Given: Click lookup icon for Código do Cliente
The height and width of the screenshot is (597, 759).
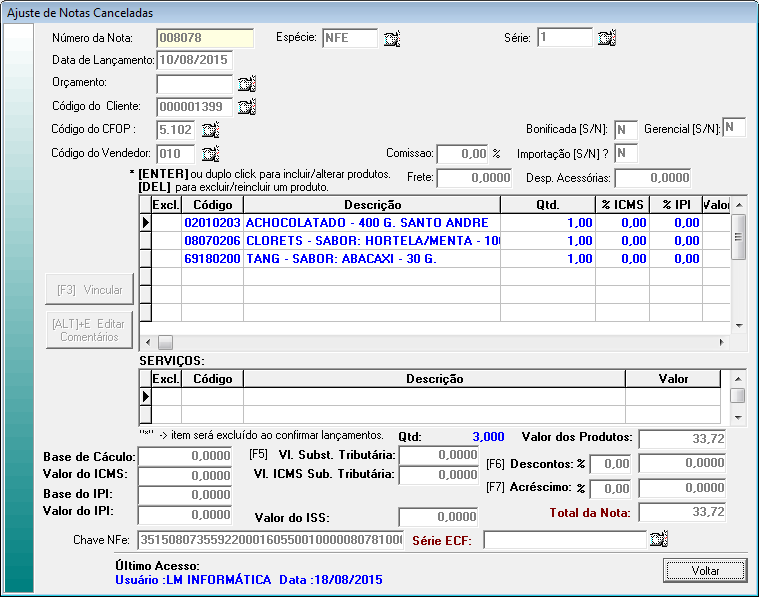Looking at the screenshot, I should (247, 107).
